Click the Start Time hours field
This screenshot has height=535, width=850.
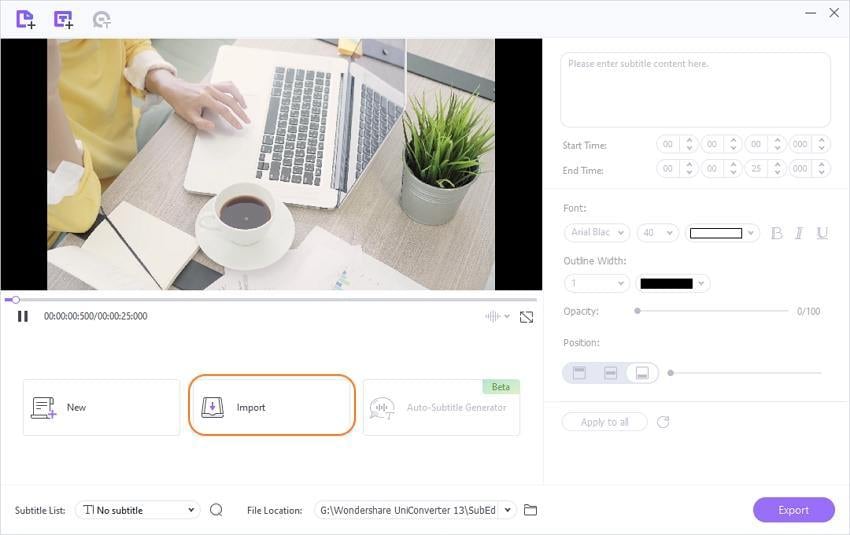click(668, 144)
